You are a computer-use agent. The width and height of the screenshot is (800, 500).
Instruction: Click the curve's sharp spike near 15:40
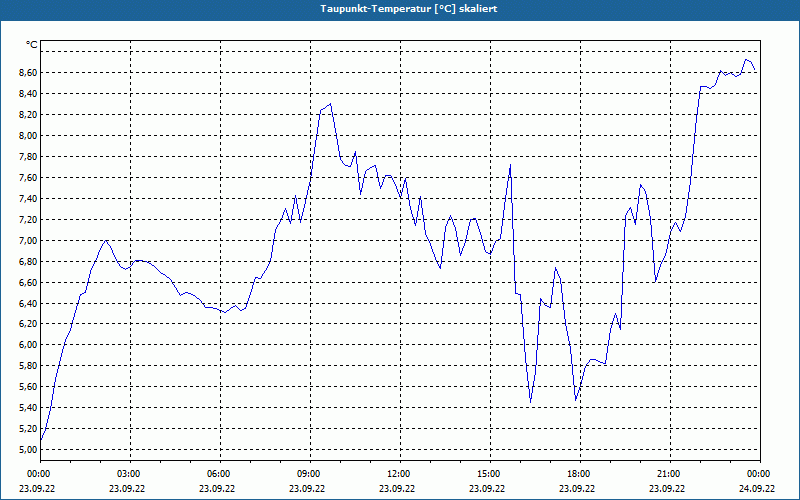[510, 165]
